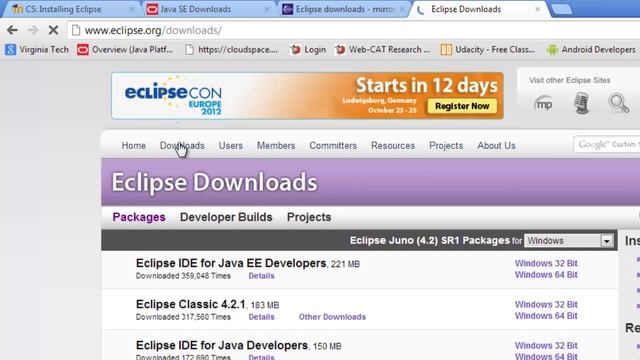Open top navigation Projects link
The width and height of the screenshot is (640, 360).
[446, 146]
